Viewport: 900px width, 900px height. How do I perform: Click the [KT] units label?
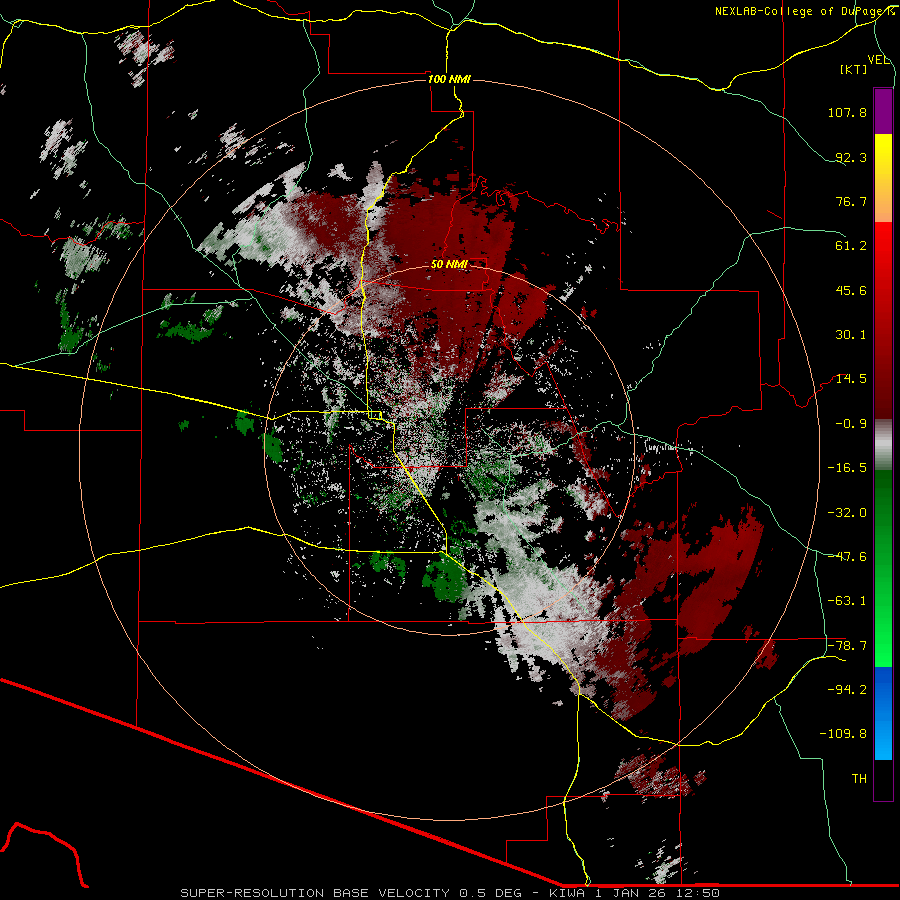click(x=854, y=69)
